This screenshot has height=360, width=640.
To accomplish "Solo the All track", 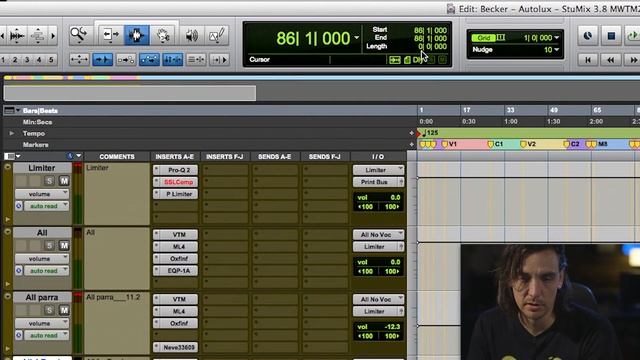I will click(49, 245).
